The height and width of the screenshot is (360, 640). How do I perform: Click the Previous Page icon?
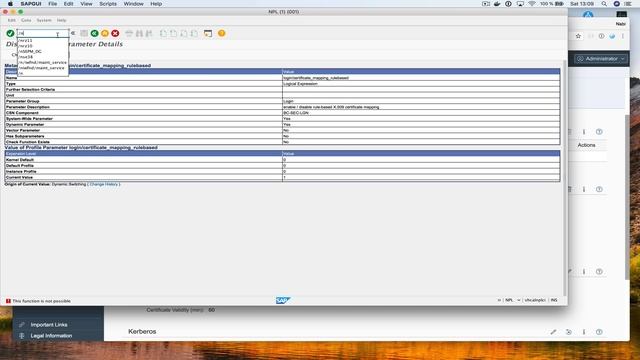[173, 33]
